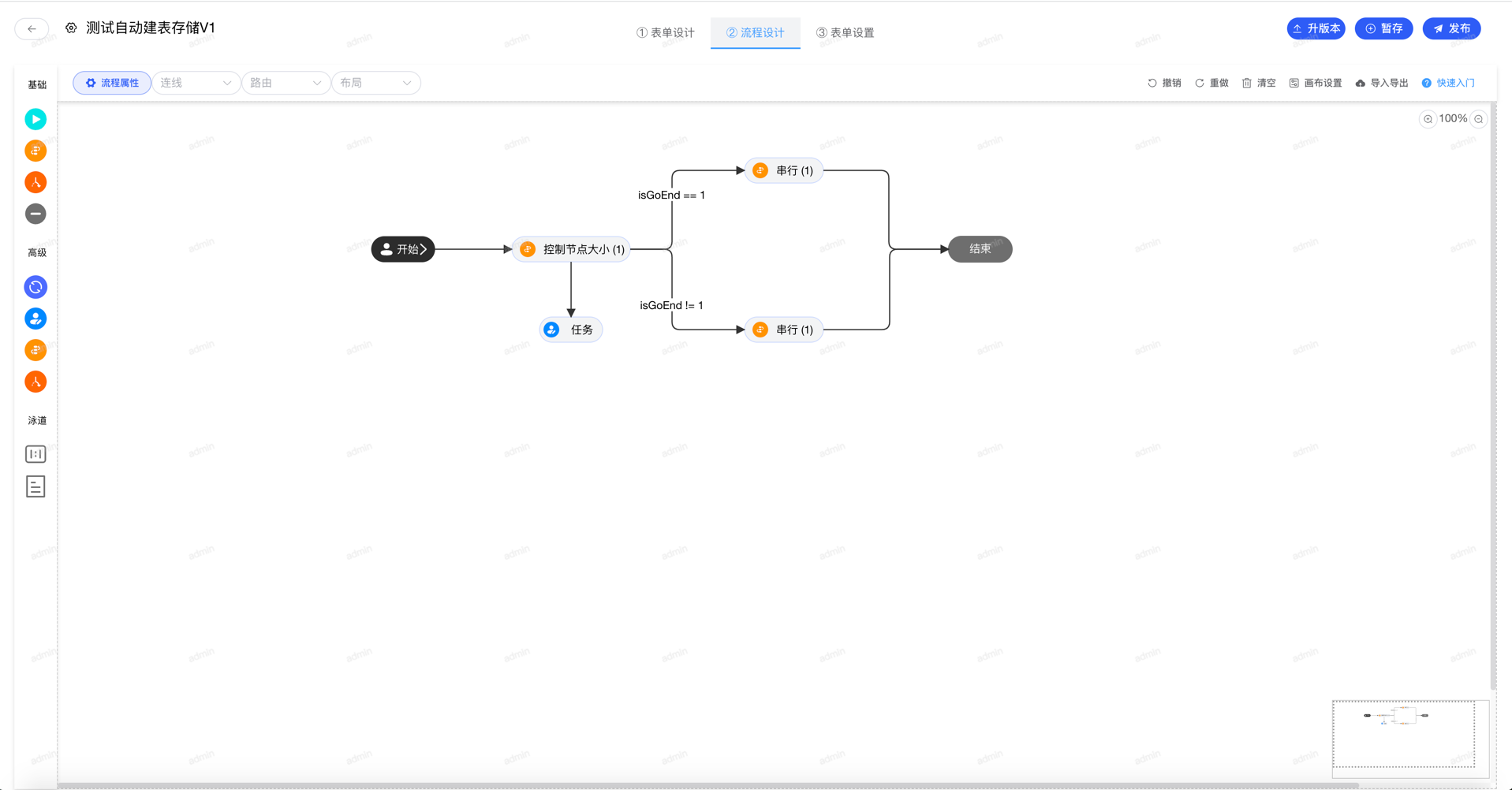This screenshot has height=790, width=1512.
Task: Select the teal start node icon
Action: coord(35,119)
